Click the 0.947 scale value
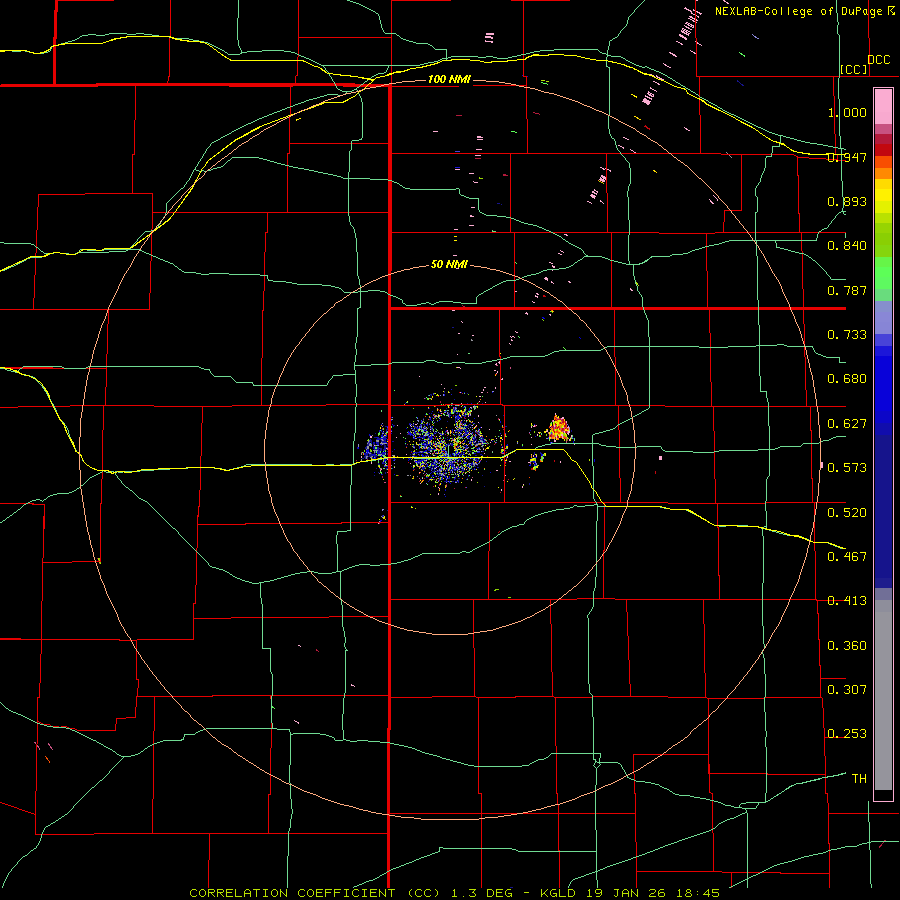This screenshot has height=900, width=900. click(847, 157)
